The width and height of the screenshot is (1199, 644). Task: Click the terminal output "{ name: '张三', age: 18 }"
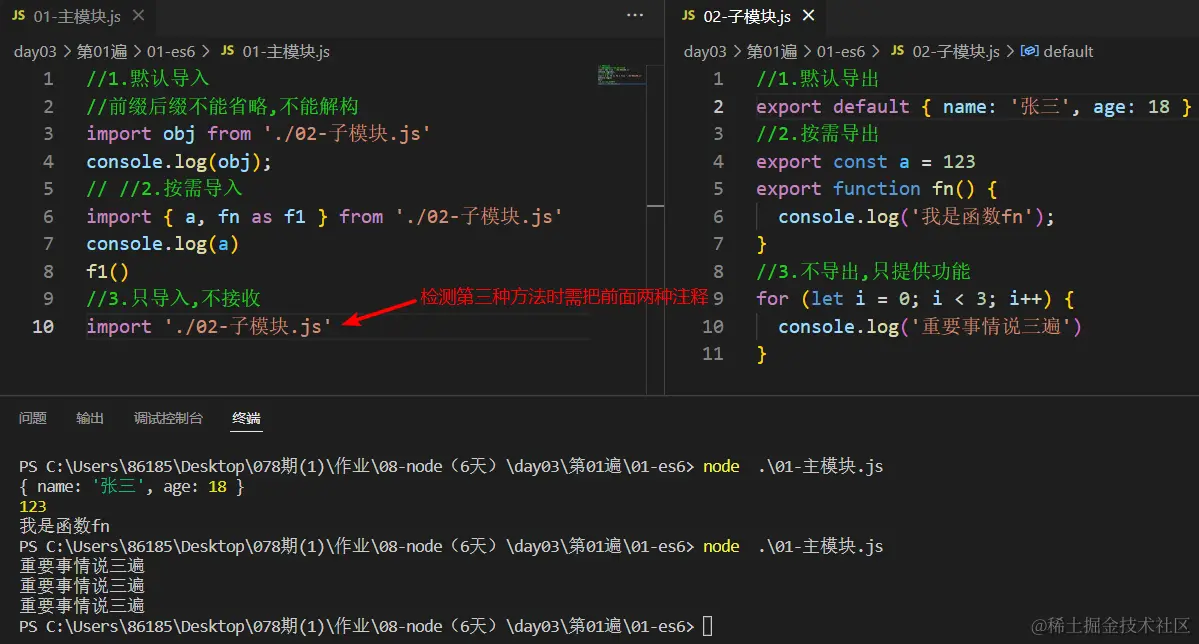(132, 486)
